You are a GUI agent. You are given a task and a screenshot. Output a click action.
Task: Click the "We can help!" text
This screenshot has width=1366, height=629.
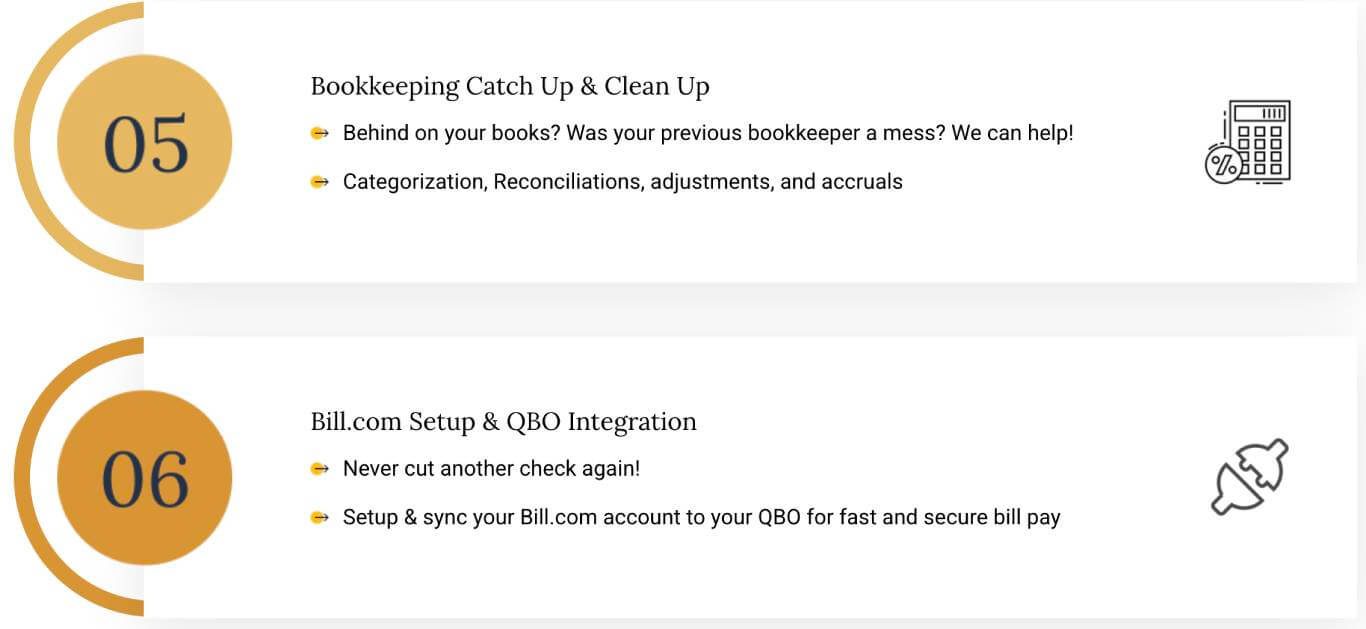[x=1012, y=133]
